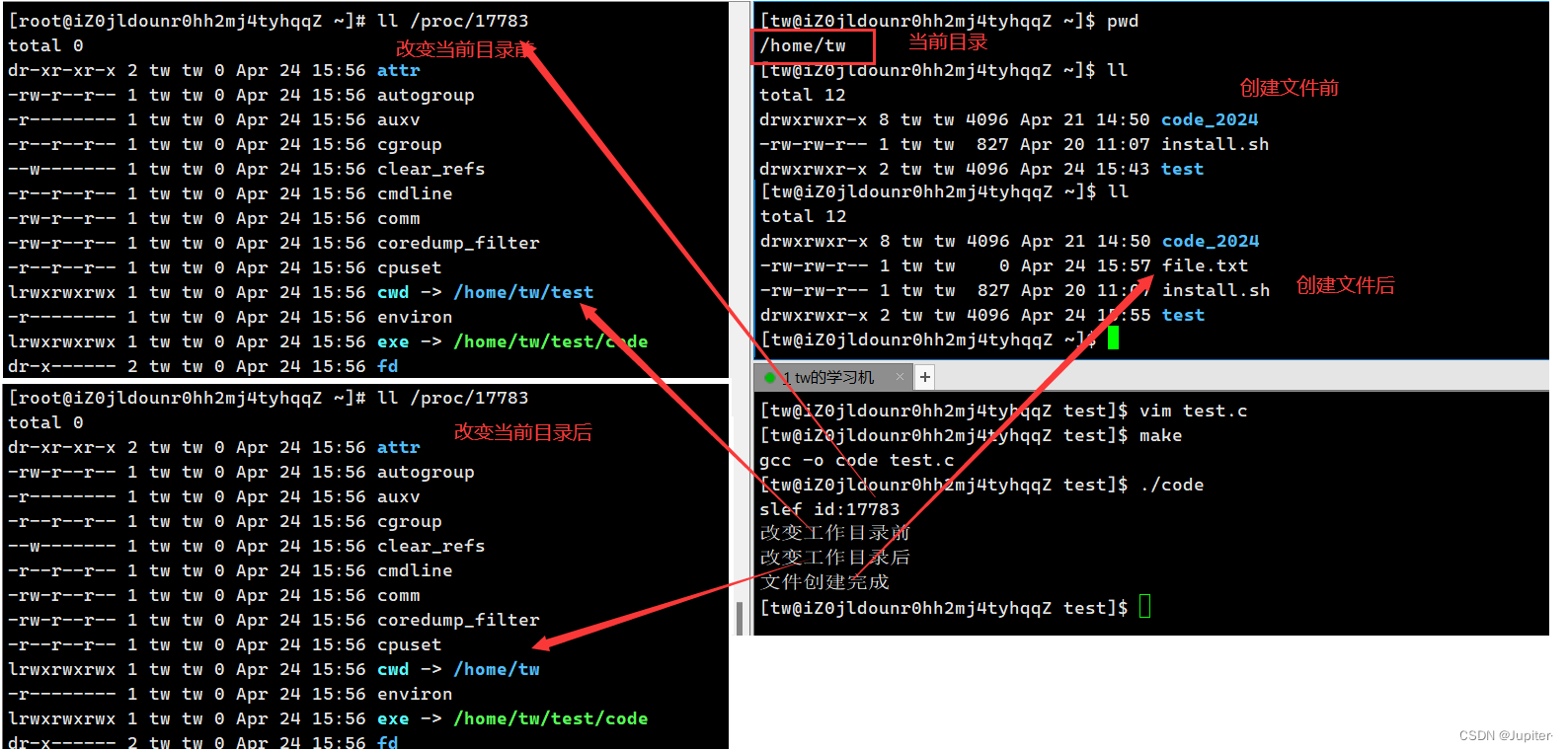Click 'clear_refs' in the top-left terminal listing
The height and width of the screenshot is (752, 1568).
coord(431,169)
